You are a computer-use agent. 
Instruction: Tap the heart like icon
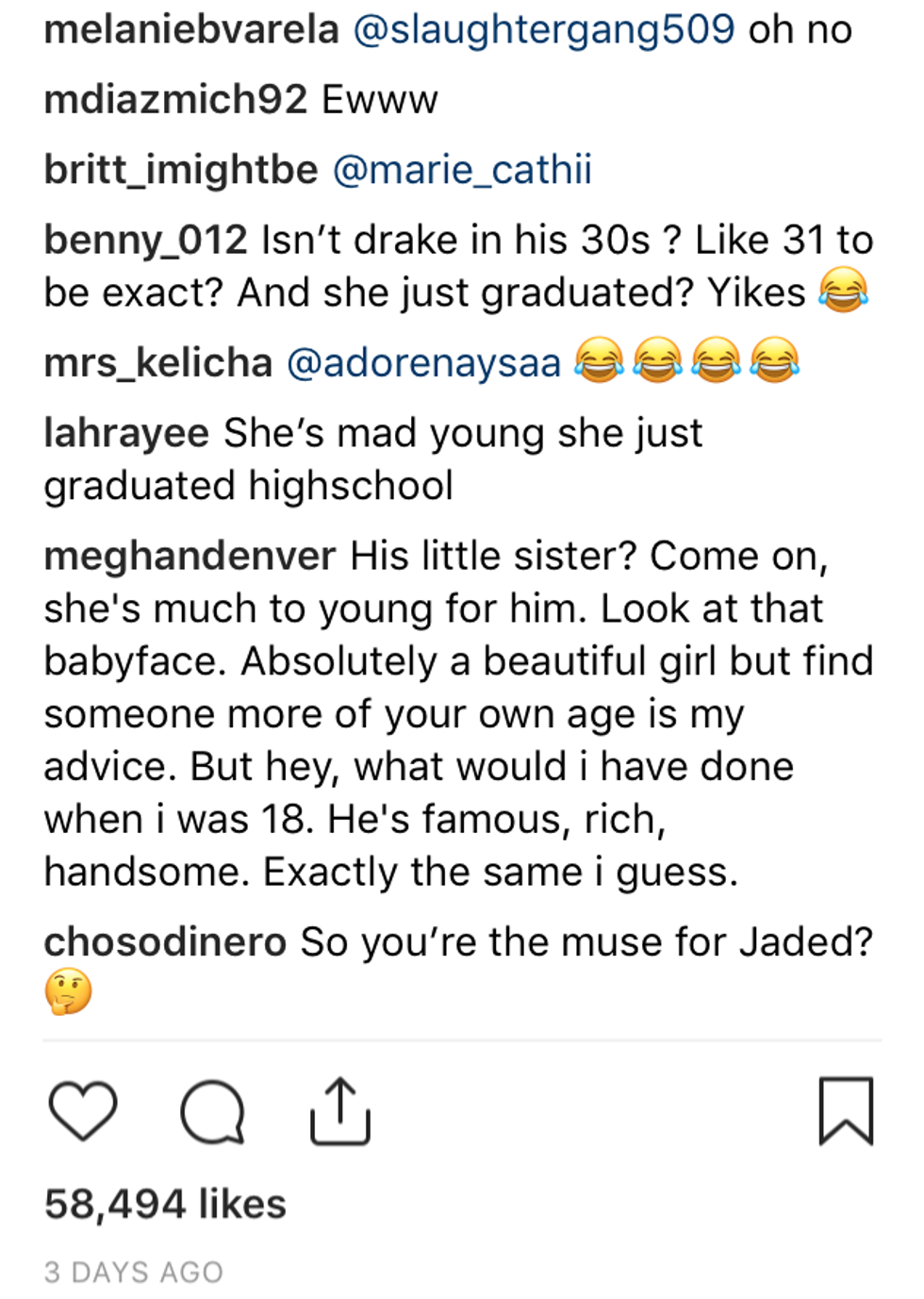[x=83, y=1110]
